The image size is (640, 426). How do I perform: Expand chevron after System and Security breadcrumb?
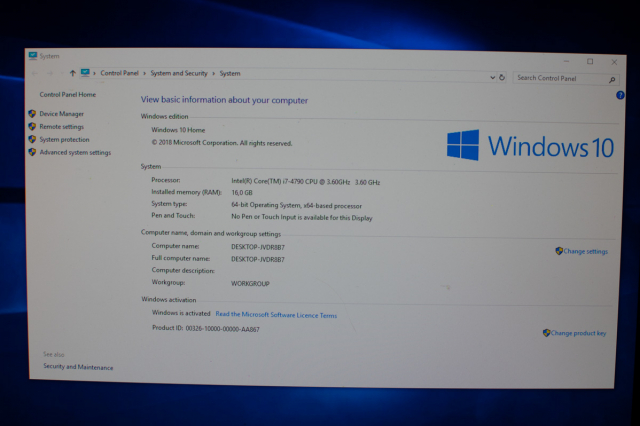[x=214, y=73]
